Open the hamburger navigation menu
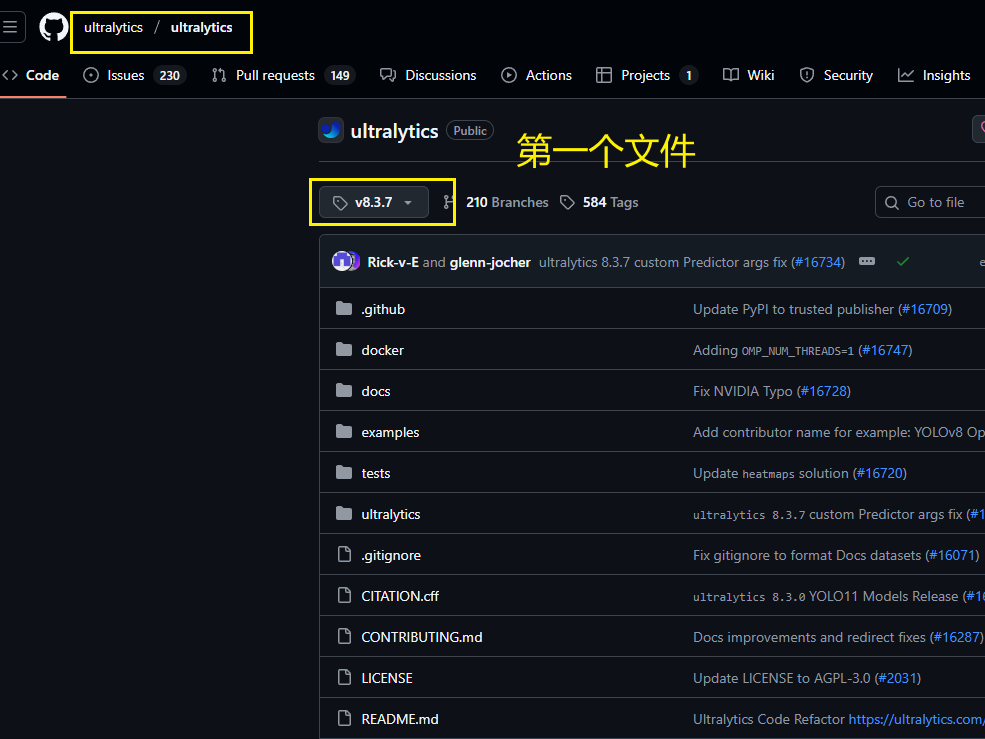 tap(11, 27)
